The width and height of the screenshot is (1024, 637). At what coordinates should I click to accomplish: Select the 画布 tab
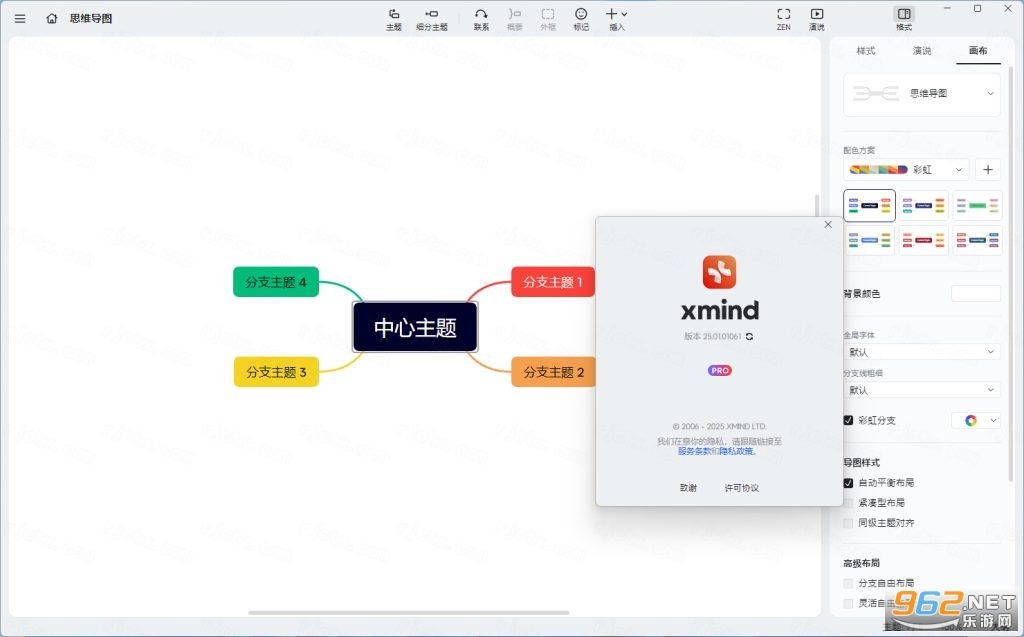pos(978,51)
